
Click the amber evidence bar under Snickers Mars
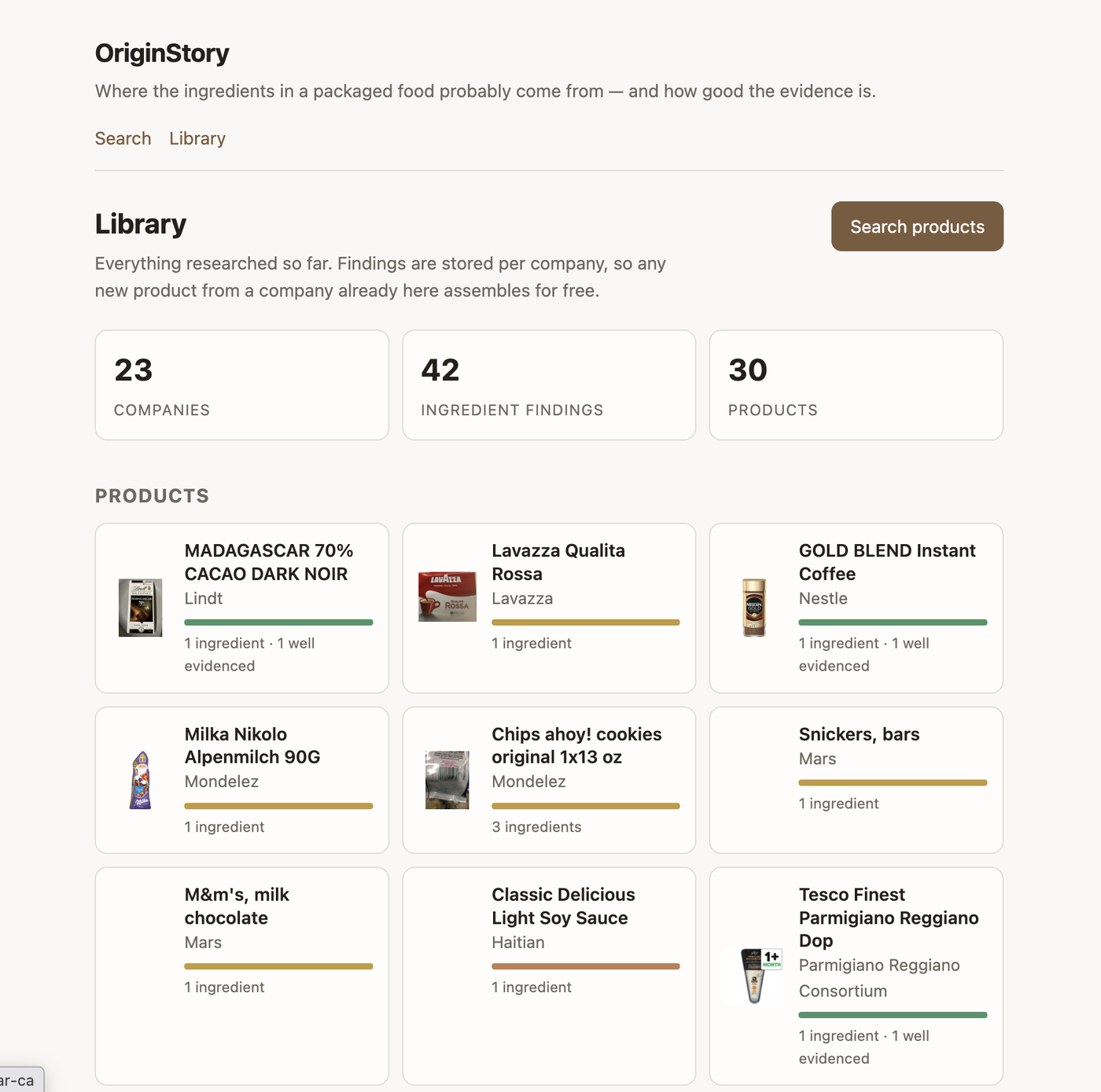point(893,783)
